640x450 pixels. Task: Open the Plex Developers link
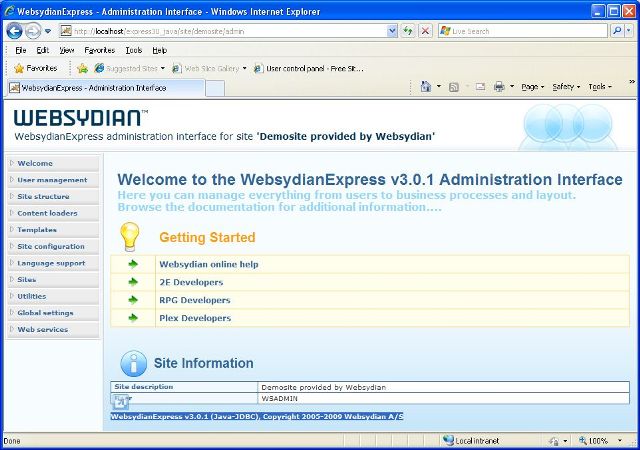[x=195, y=318]
